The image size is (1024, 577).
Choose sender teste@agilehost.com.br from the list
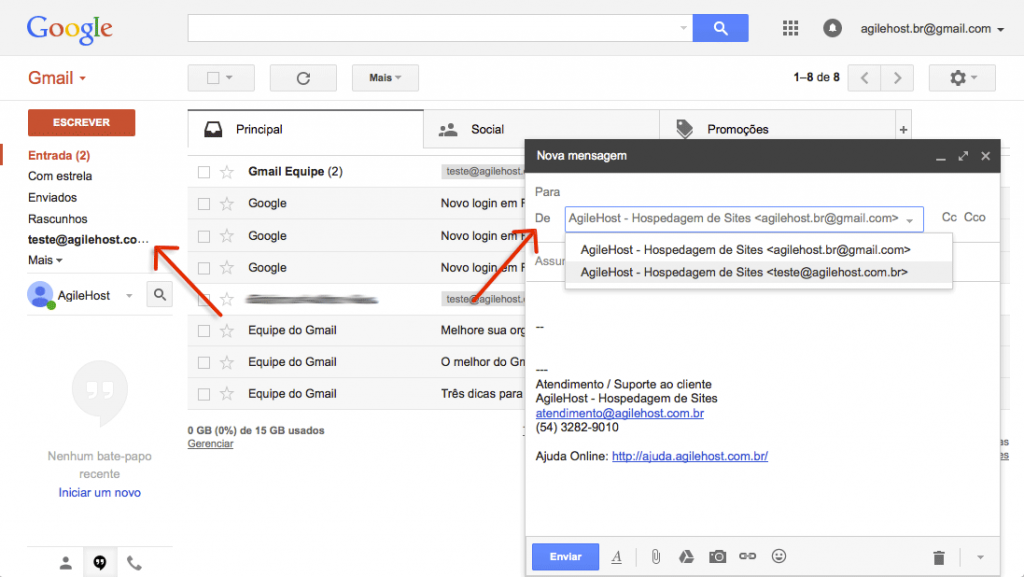coord(758,272)
